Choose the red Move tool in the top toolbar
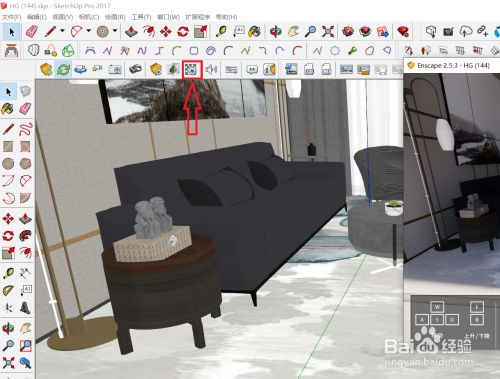Viewport: 500px width, 379px height. 166,32
